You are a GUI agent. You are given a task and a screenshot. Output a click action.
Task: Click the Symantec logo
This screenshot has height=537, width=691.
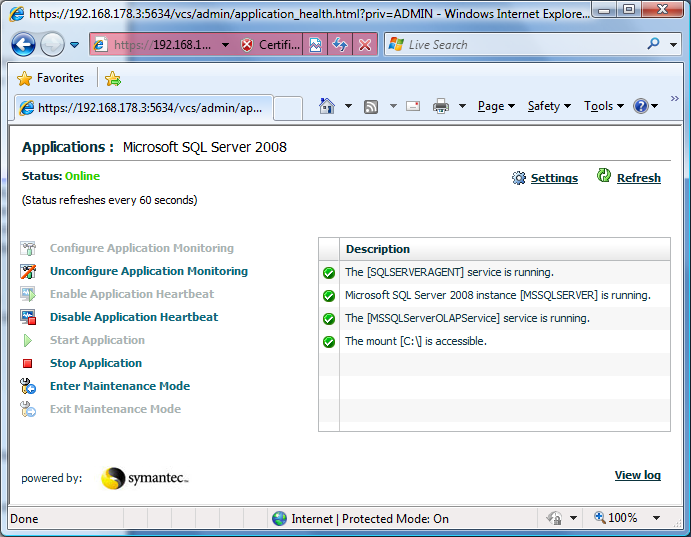click(145, 478)
